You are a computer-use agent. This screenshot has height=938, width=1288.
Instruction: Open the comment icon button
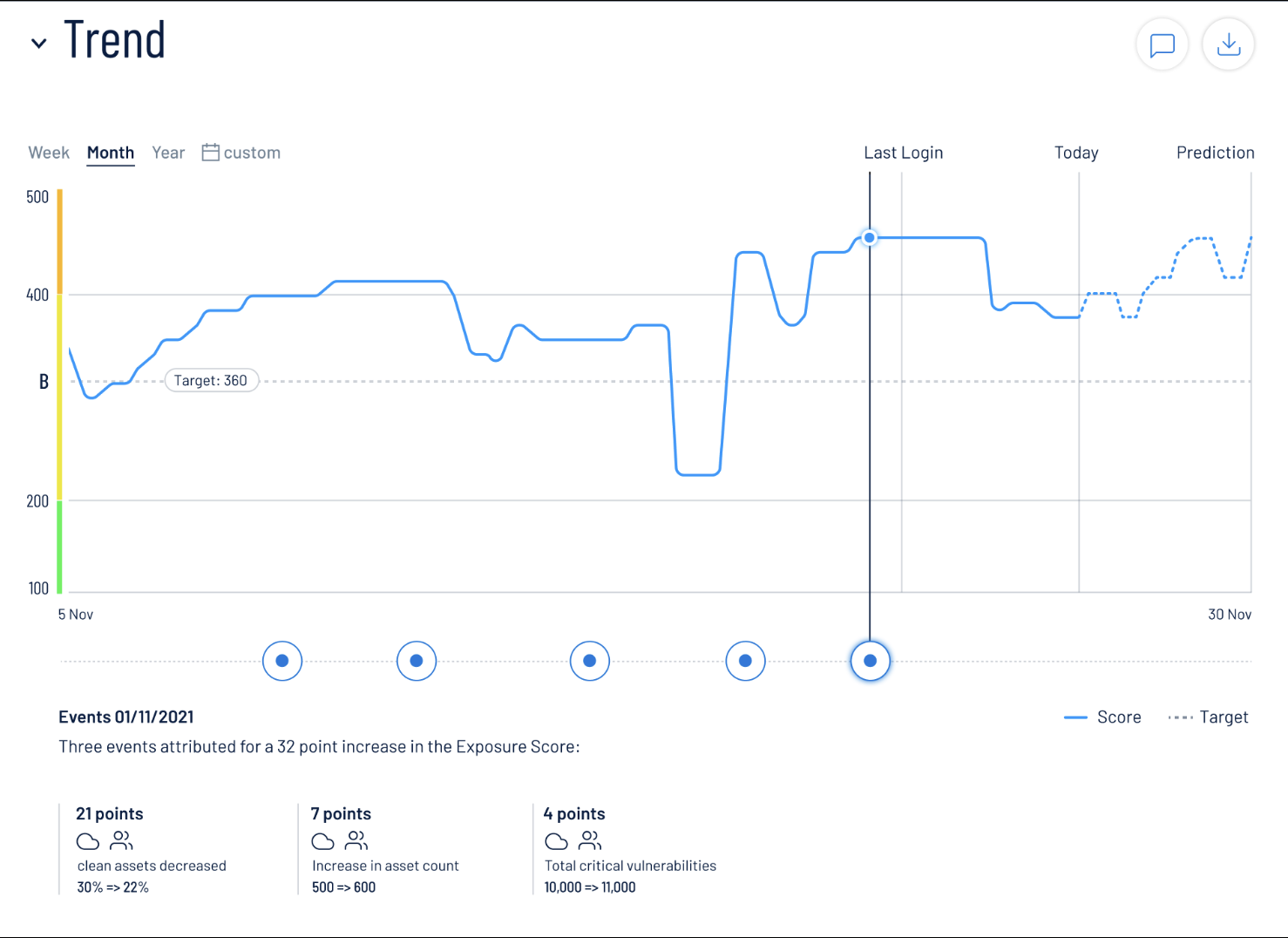pyautogui.click(x=1163, y=44)
